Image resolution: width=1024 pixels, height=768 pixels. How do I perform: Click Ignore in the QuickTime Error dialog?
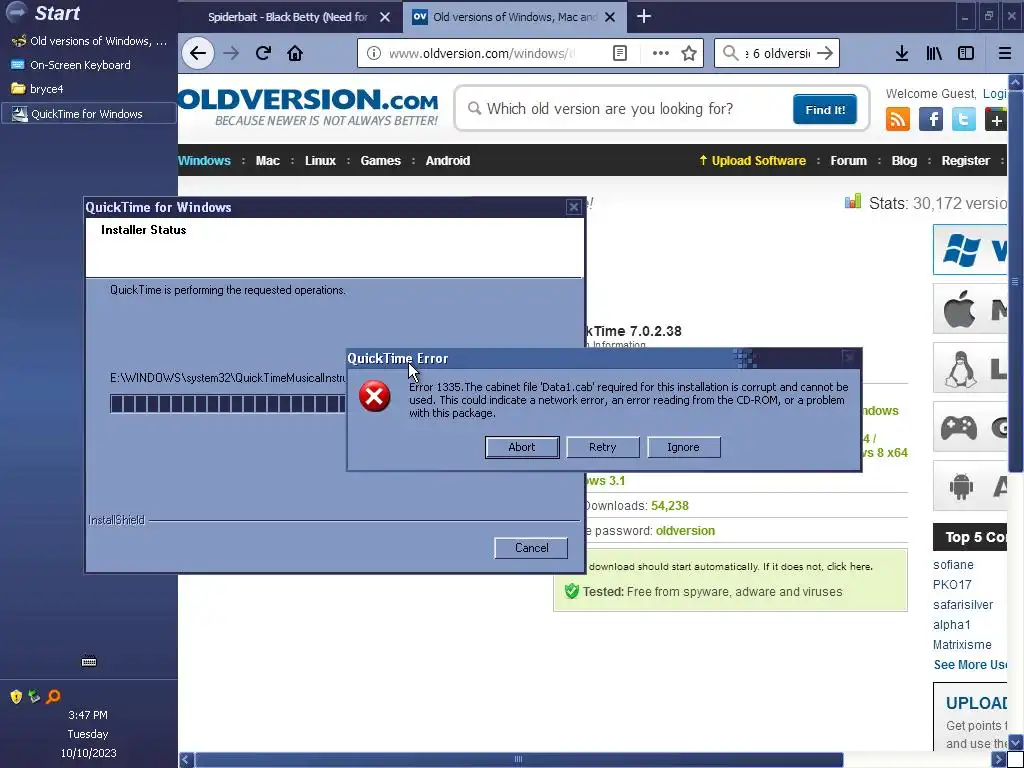[x=683, y=447]
